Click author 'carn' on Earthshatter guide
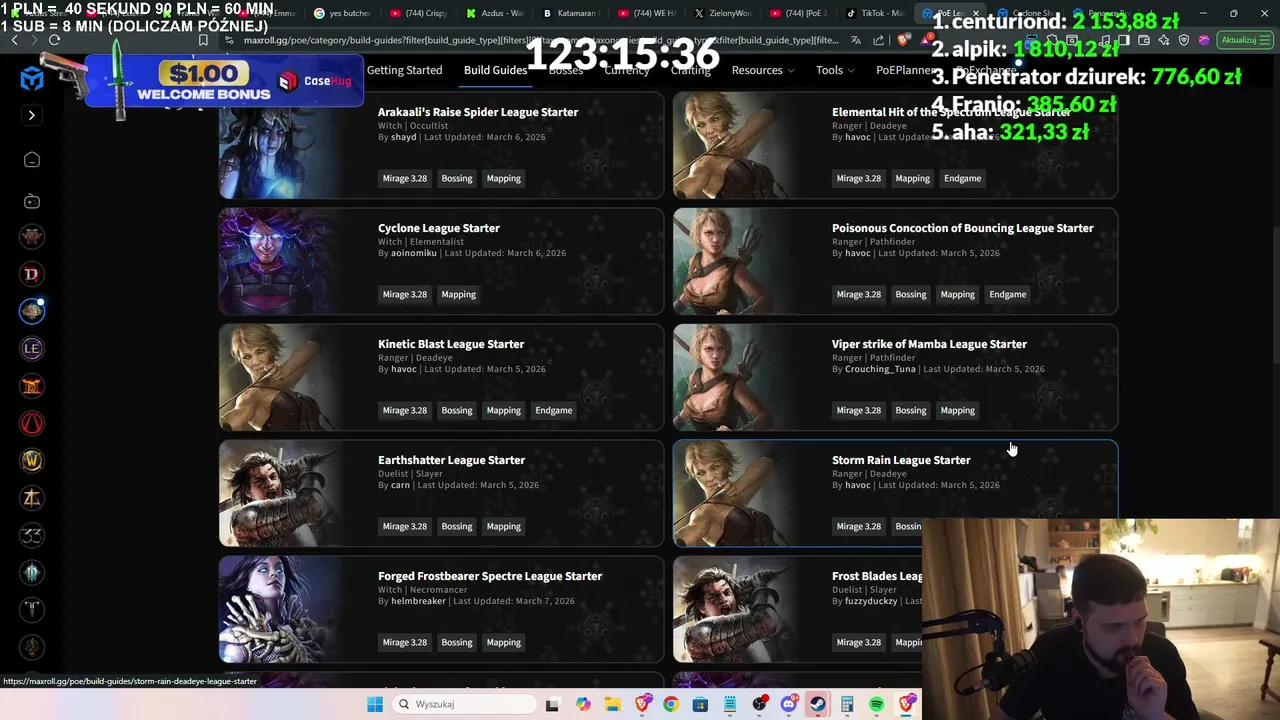 pyautogui.click(x=400, y=485)
